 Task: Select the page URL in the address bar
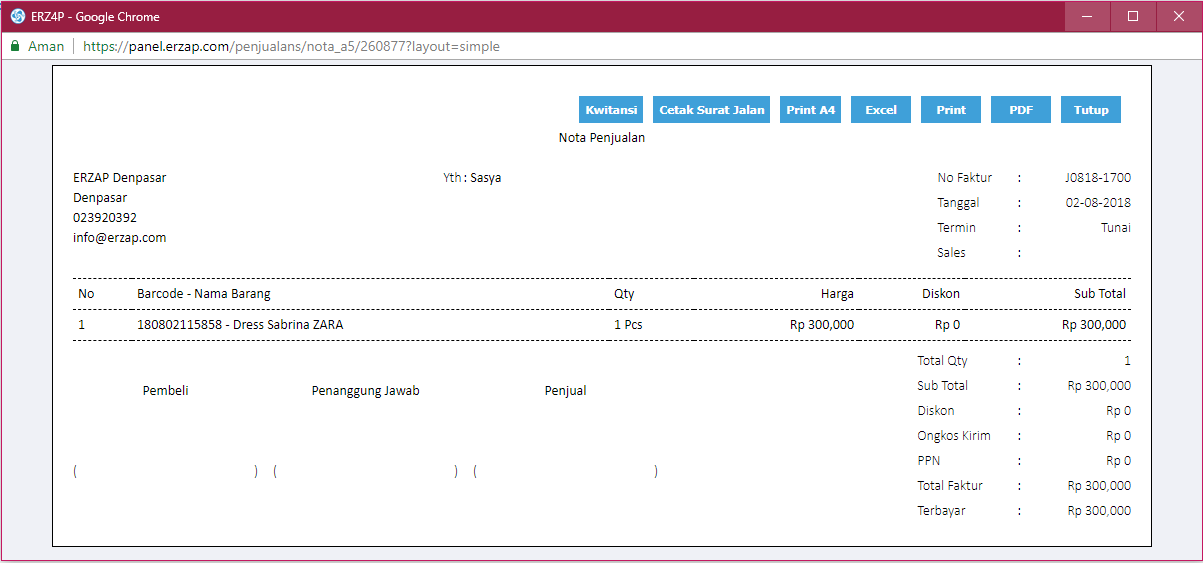(291, 46)
